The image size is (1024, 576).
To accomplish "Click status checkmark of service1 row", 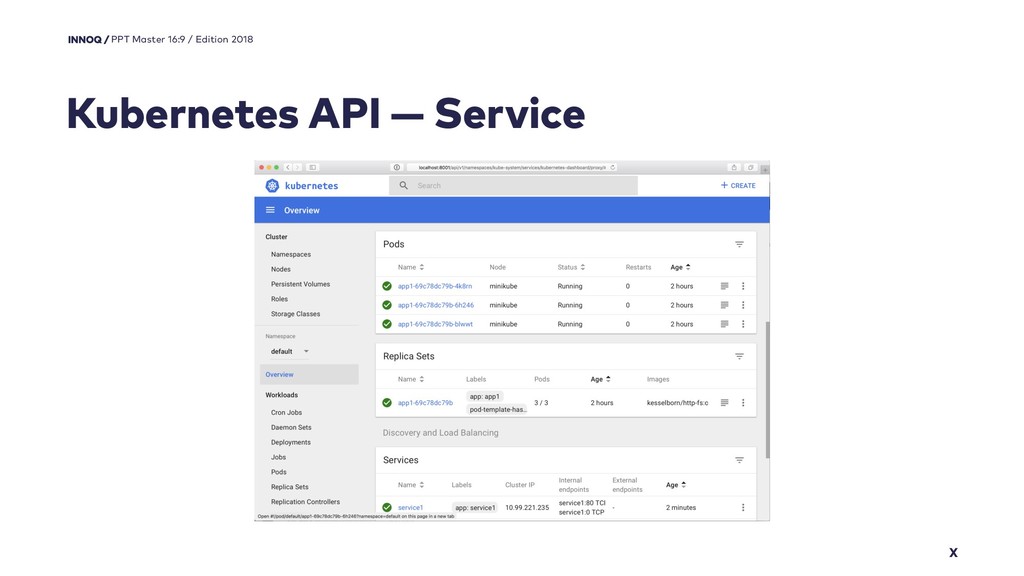I will 387,507.
